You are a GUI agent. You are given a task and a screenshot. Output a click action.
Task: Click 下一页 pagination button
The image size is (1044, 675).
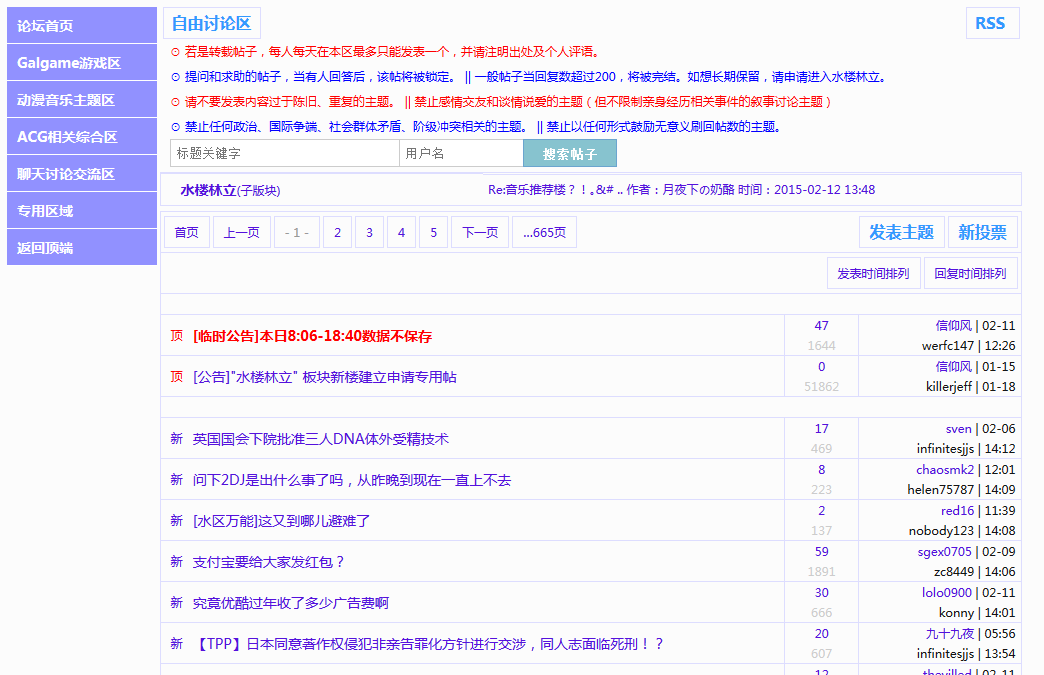point(480,232)
